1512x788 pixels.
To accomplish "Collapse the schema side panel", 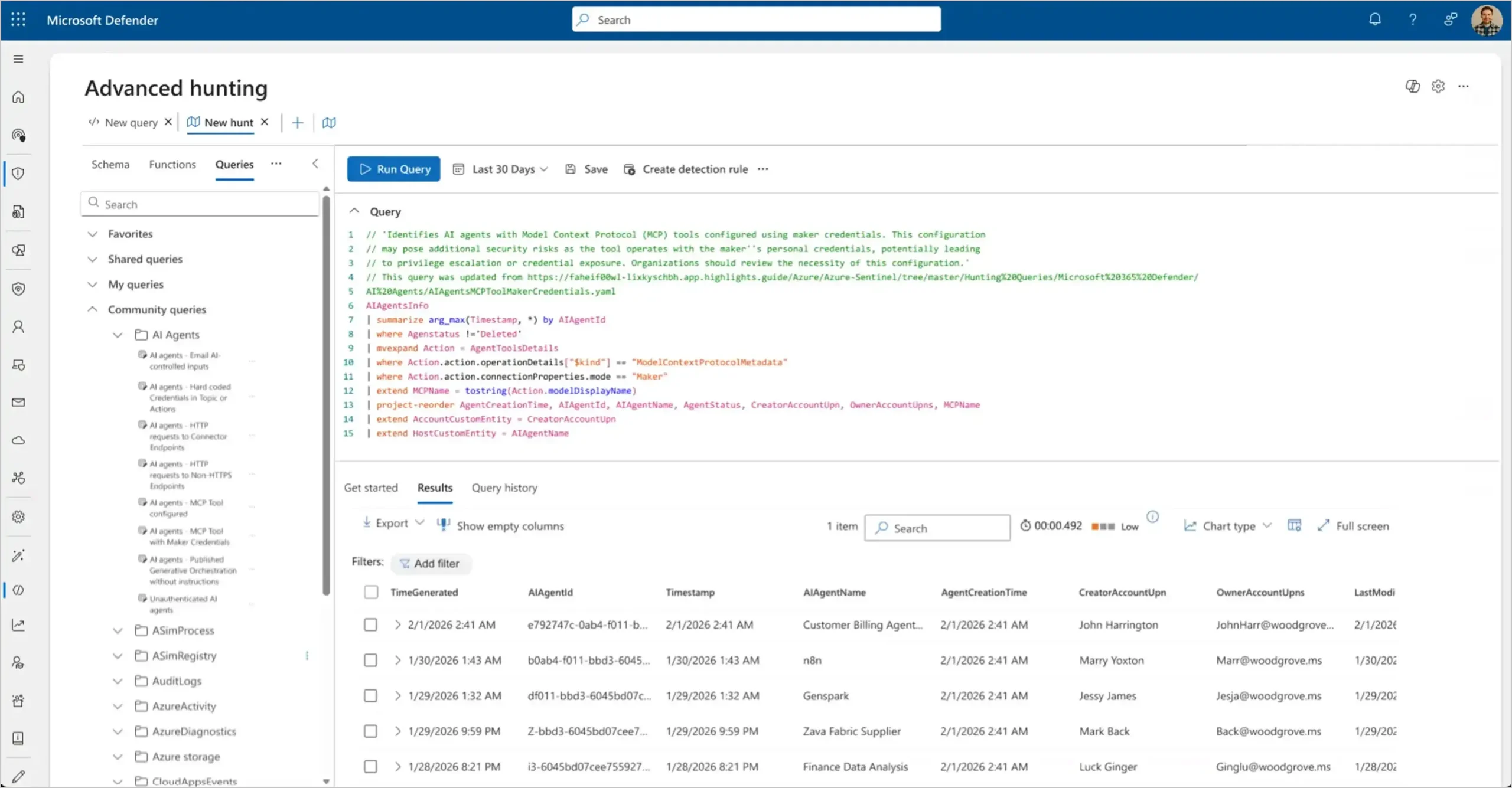I will [315, 164].
